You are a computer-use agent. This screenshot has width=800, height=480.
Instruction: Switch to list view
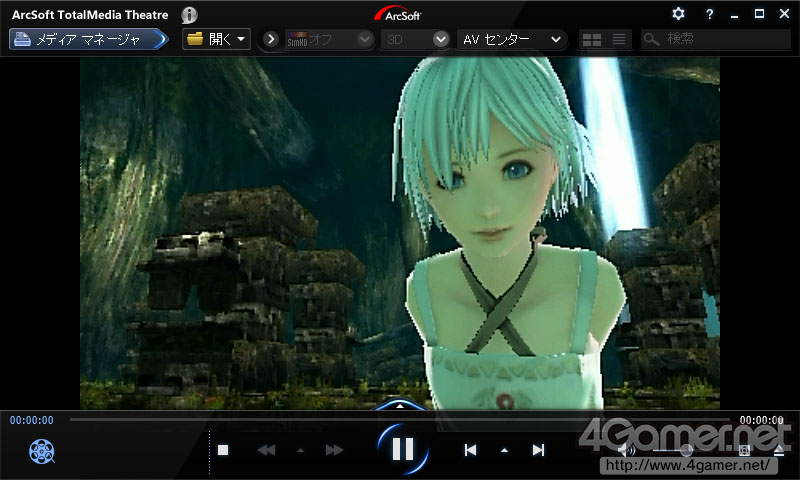[x=619, y=39]
